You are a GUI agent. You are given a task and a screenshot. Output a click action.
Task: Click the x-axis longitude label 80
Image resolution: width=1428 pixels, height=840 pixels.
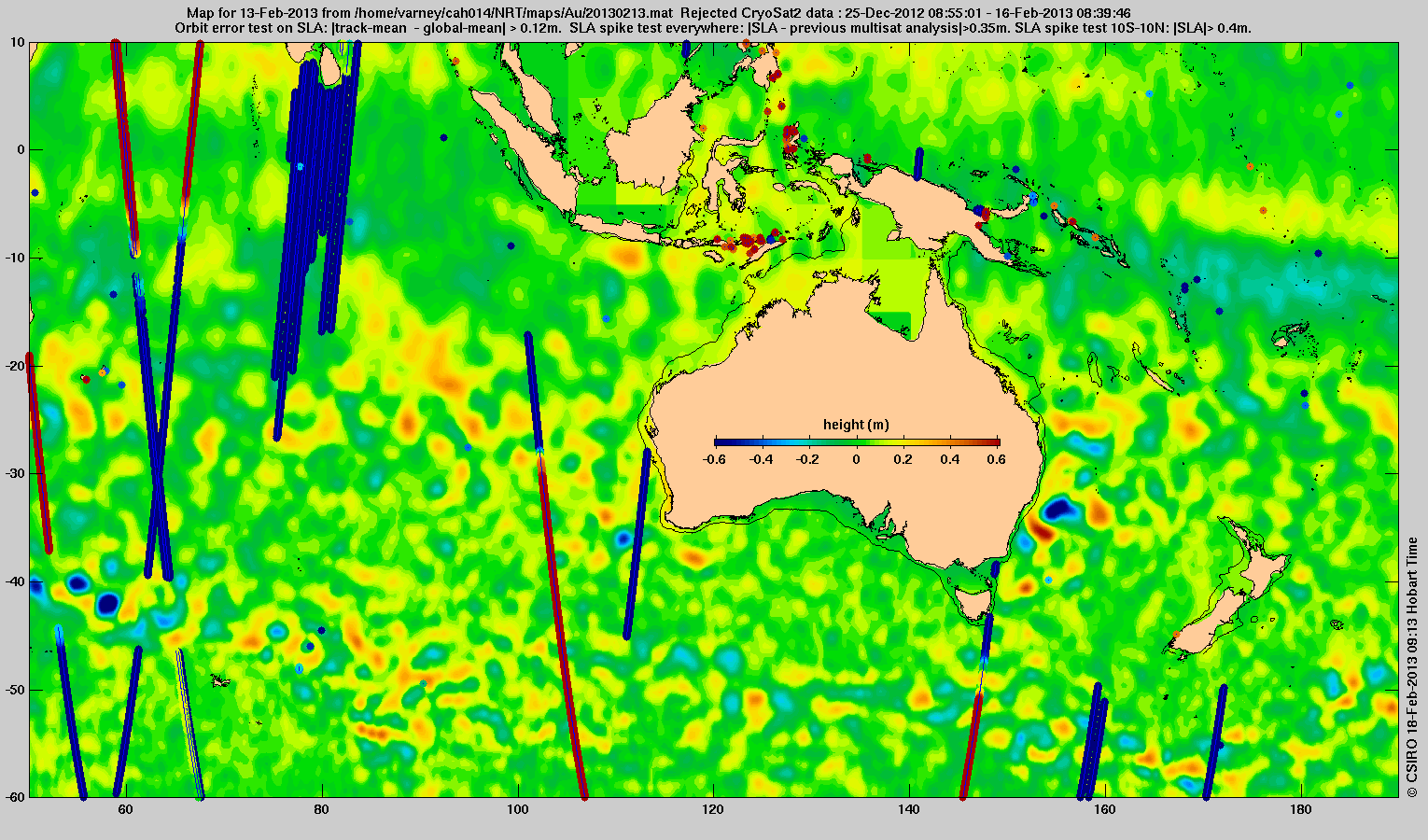pyautogui.click(x=321, y=809)
